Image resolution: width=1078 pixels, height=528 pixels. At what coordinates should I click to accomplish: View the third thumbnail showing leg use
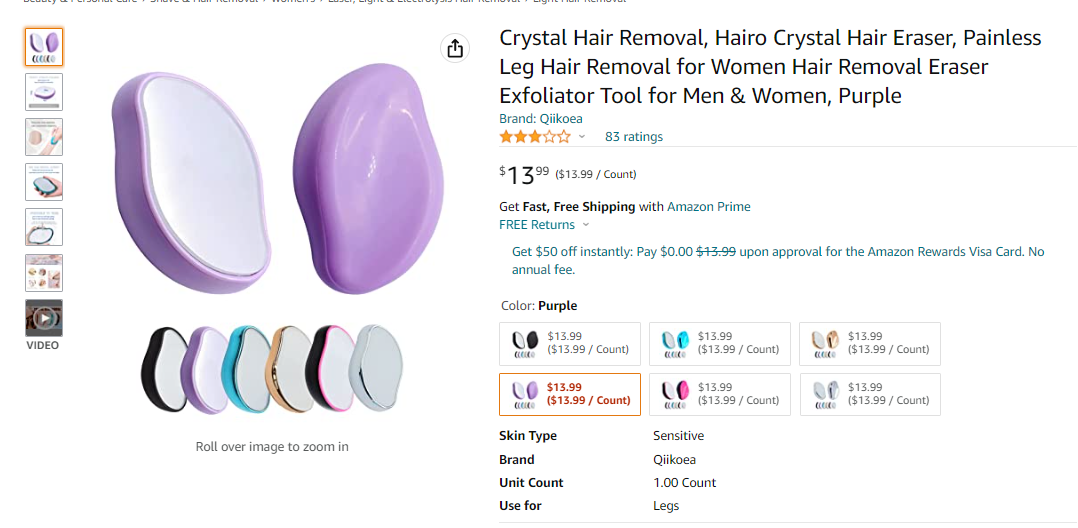tap(44, 137)
